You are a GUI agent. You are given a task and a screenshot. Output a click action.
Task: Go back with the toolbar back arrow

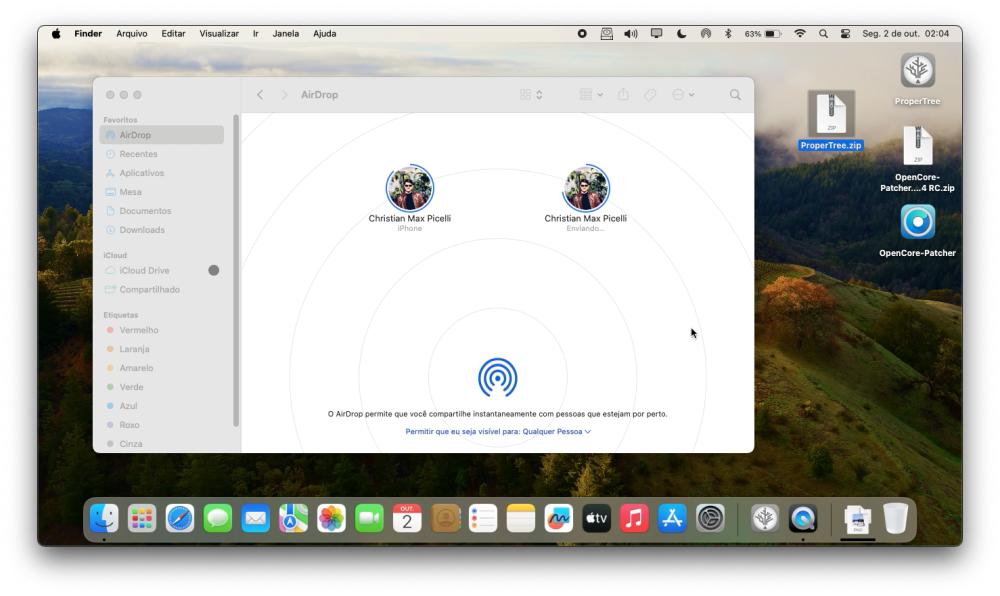(x=260, y=95)
